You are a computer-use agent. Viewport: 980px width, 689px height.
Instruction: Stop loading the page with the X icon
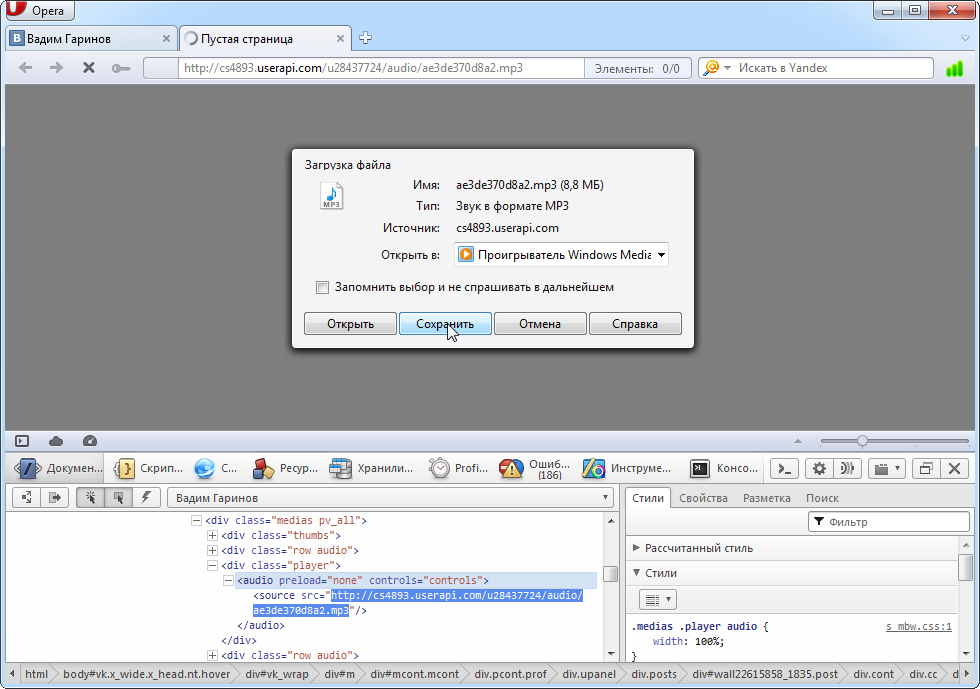89,68
